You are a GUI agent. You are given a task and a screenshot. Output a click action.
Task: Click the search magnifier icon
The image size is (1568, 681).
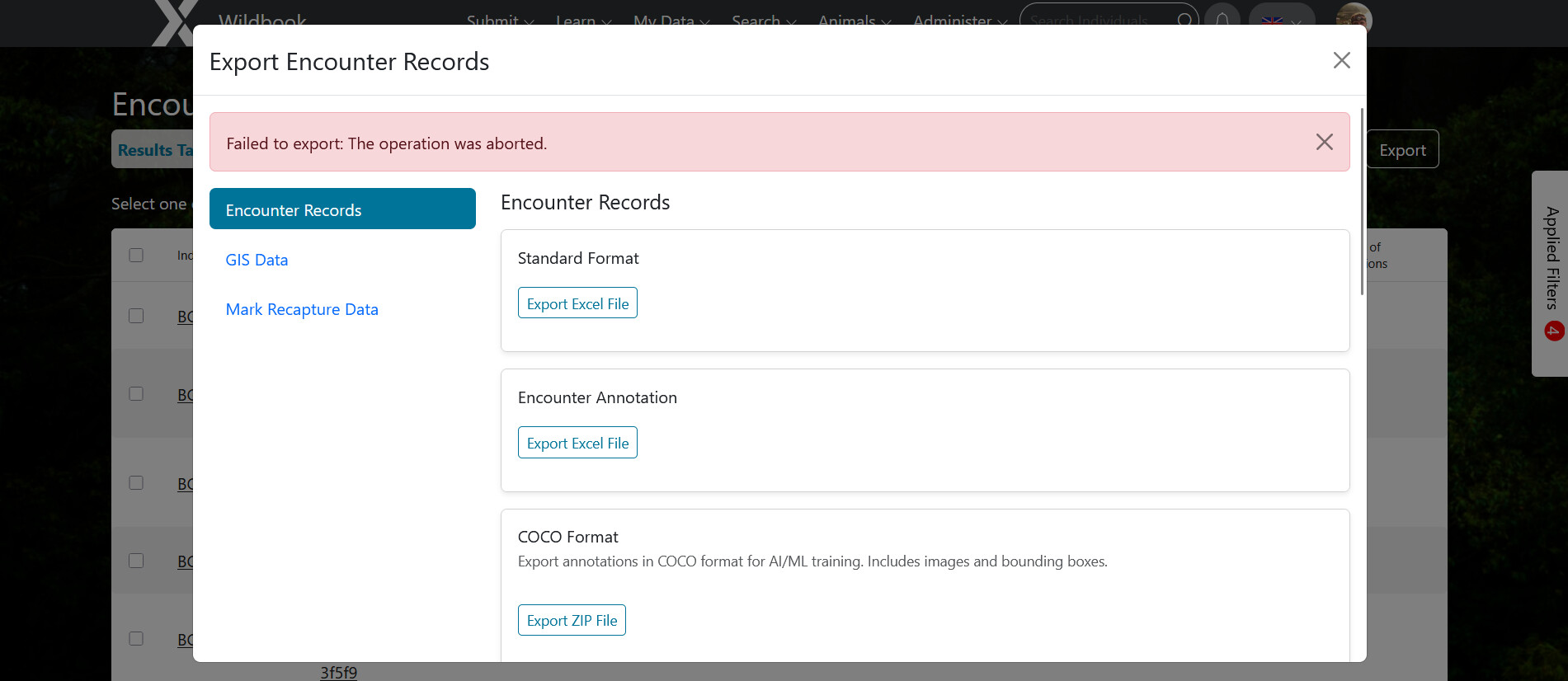1184,20
